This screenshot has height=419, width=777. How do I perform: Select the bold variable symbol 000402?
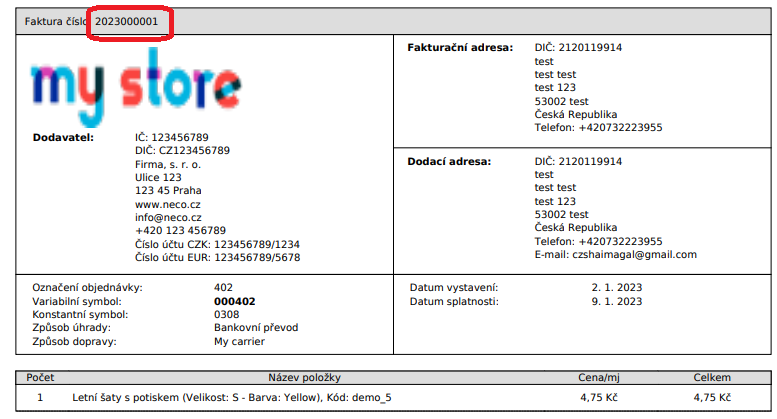coord(235,301)
